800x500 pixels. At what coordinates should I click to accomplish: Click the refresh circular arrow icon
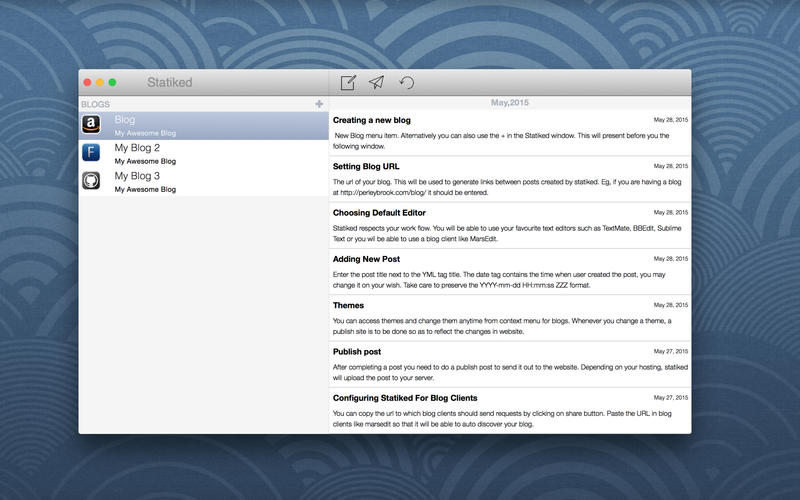(x=407, y=82)
